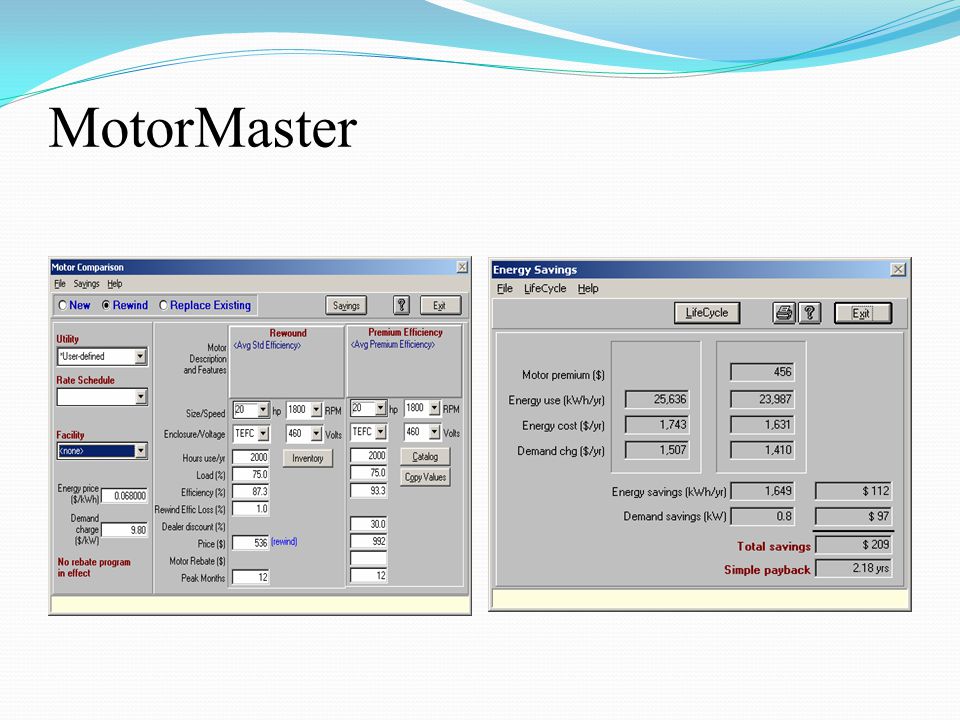Click the empty Premium Motor Rebate field
Viewport: 960px width, 720px height.
(x=369, y=558)
